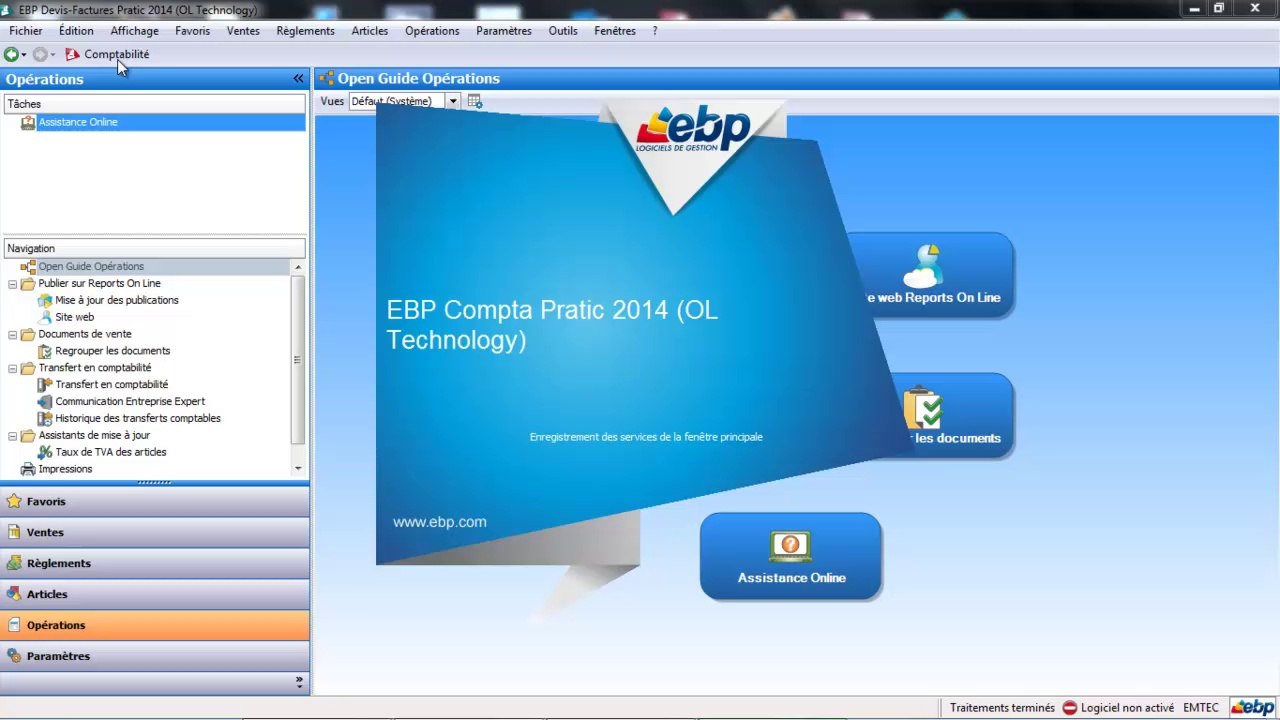Go back with the green arrow button
This screenshot has height=720, width=1280.
(11, 54)
